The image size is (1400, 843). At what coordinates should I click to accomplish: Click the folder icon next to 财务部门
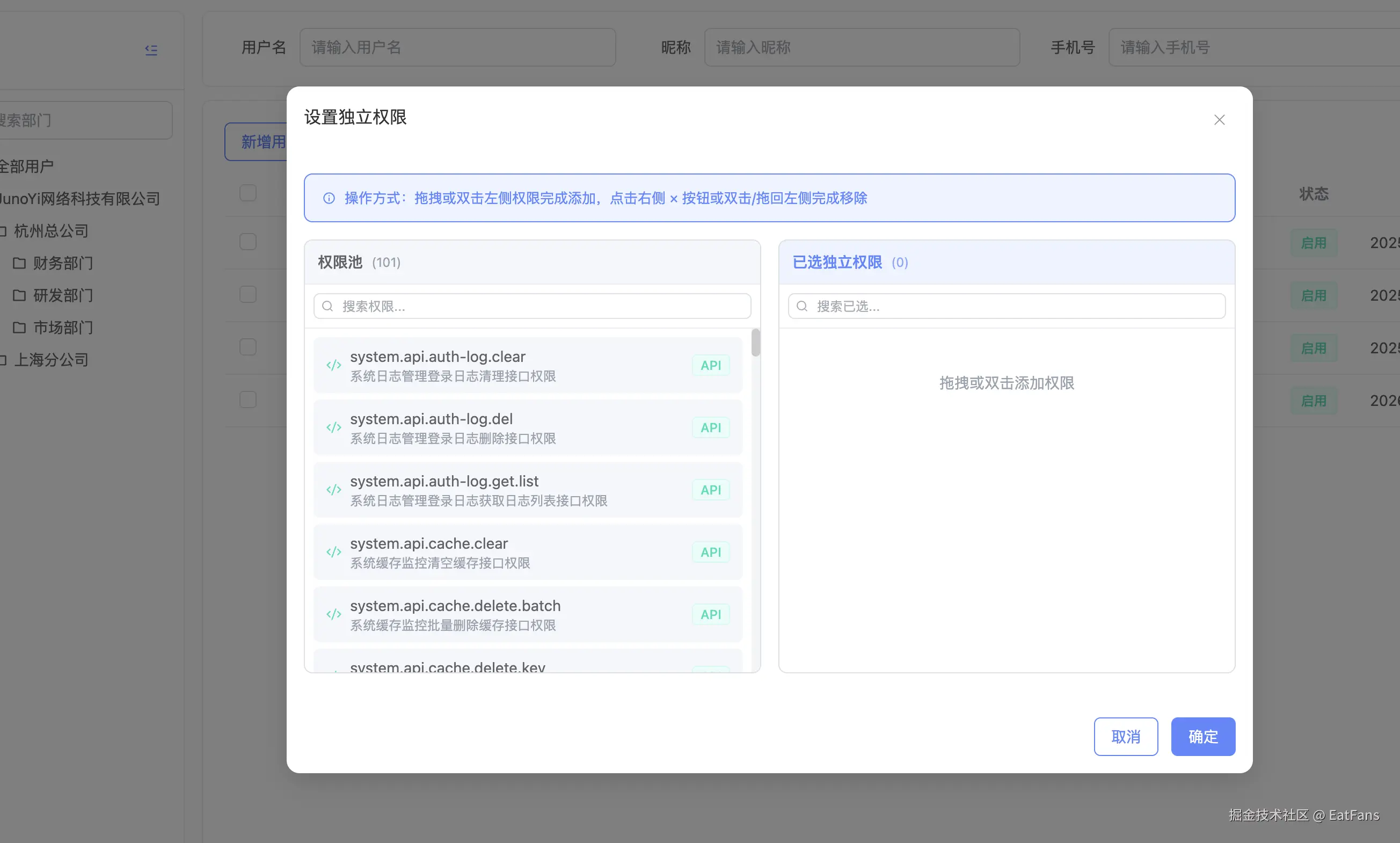coord(20,263)
